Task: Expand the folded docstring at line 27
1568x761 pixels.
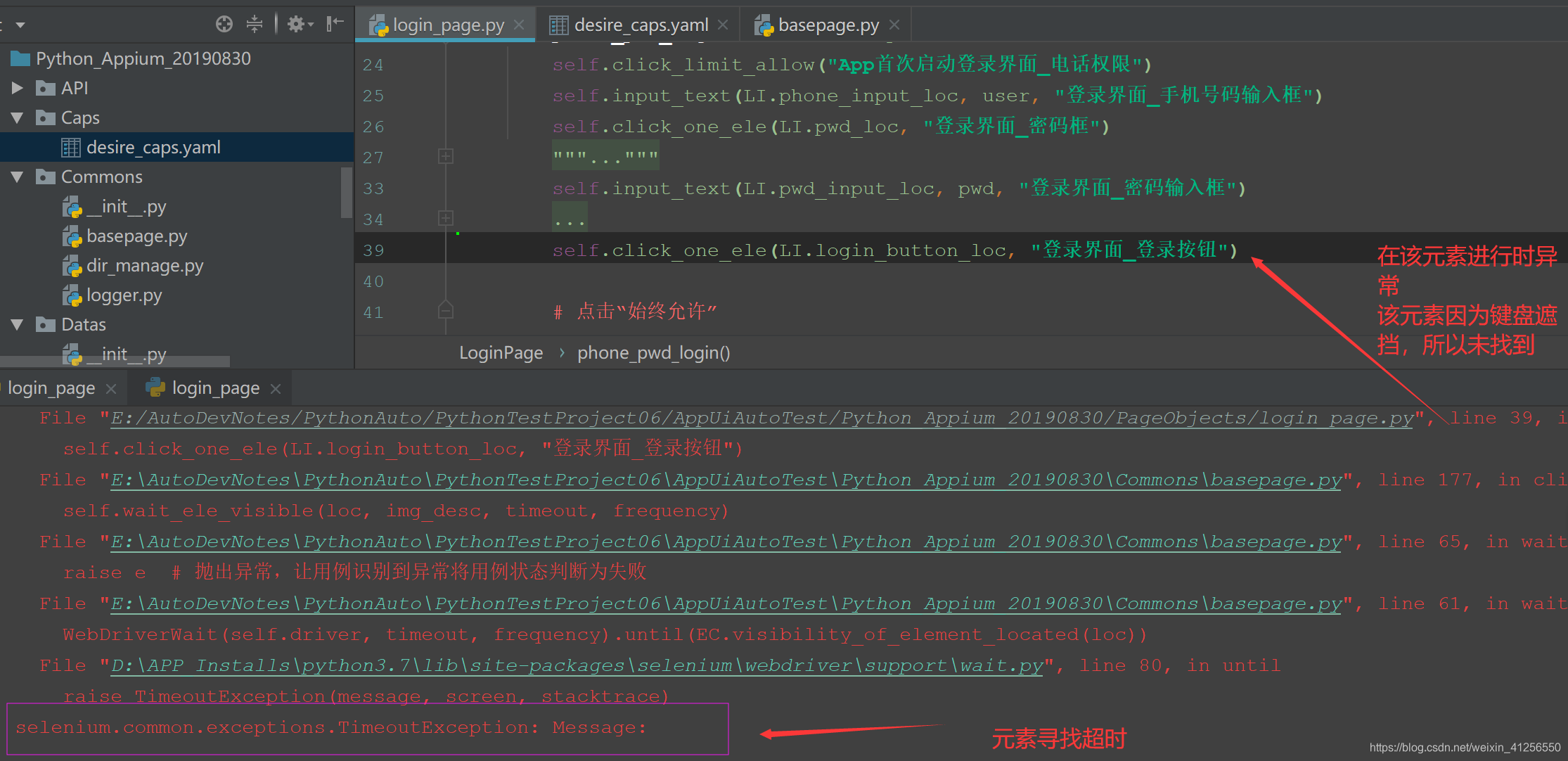Action: click(446, 156)
